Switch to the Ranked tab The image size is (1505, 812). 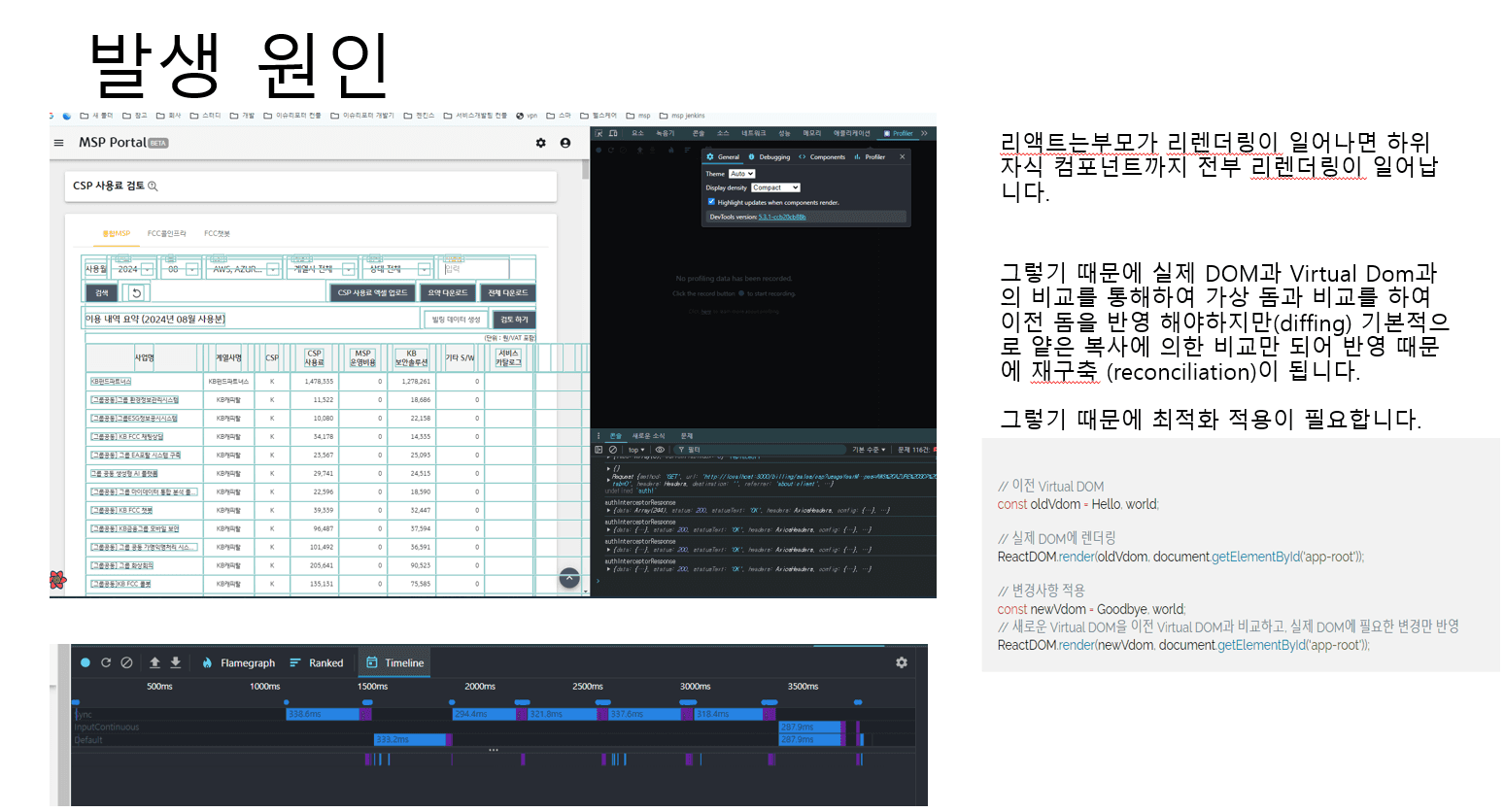pyautogui.click(x=317, y=663)
